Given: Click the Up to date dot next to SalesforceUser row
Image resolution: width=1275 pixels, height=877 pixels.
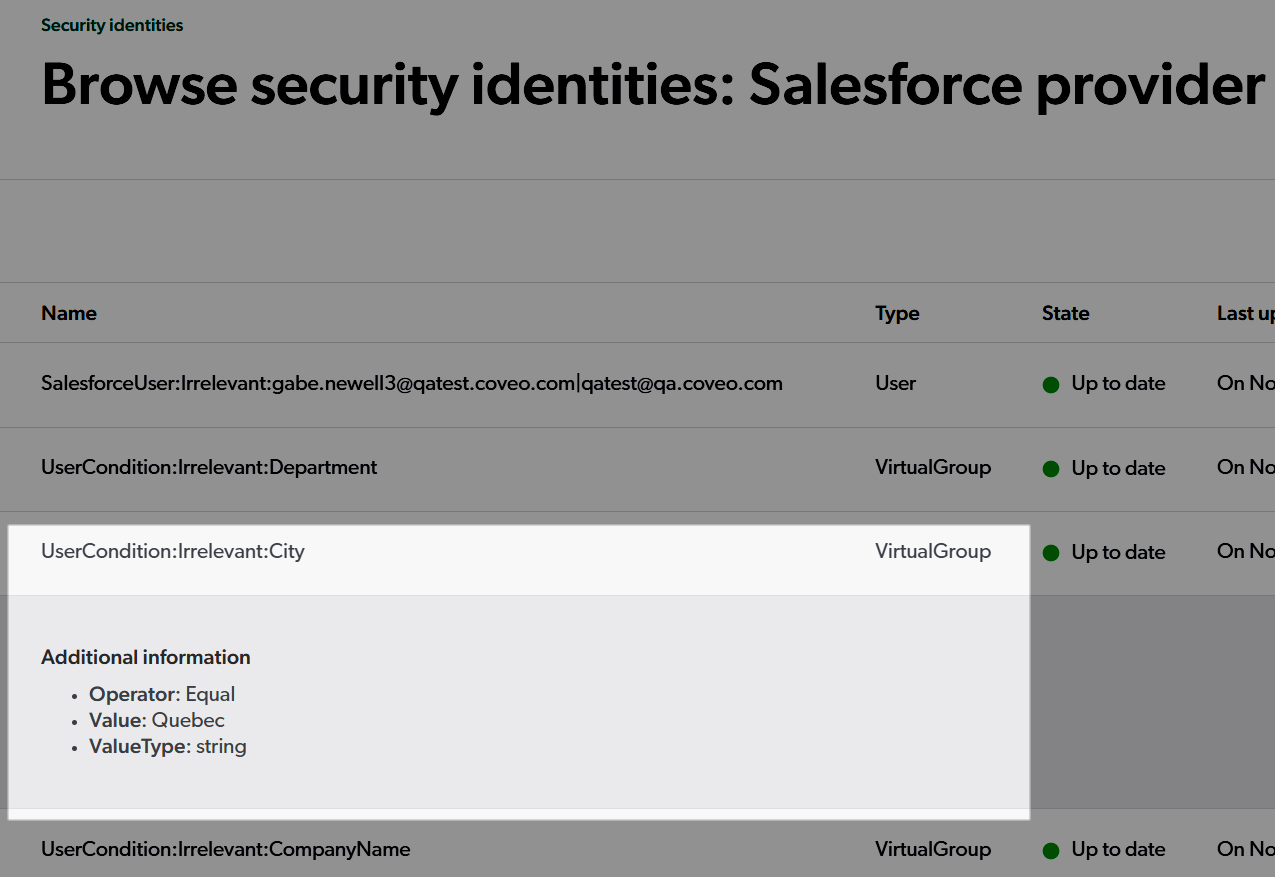Looking at the screenshot, I should click(1051, 385).
